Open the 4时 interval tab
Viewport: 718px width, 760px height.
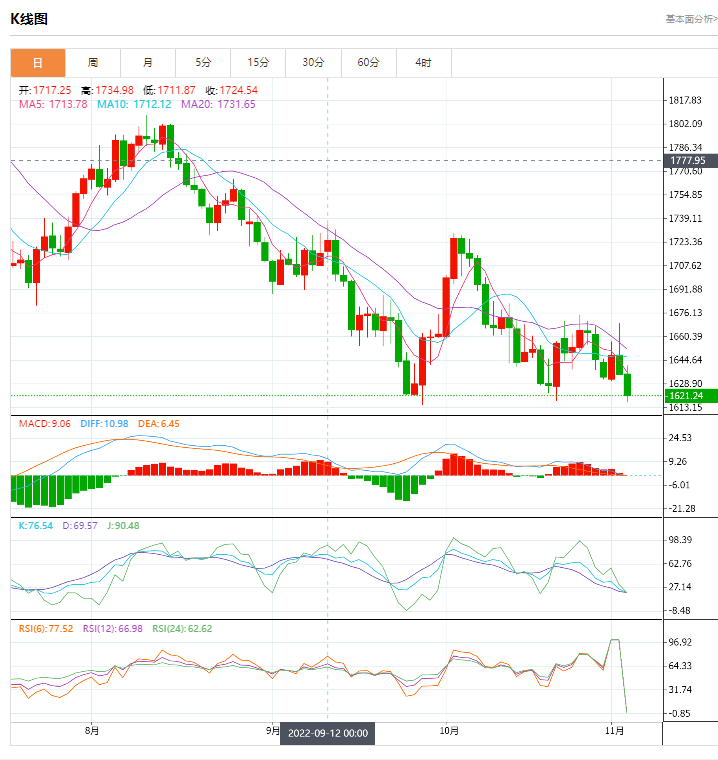tap(423, 63)
